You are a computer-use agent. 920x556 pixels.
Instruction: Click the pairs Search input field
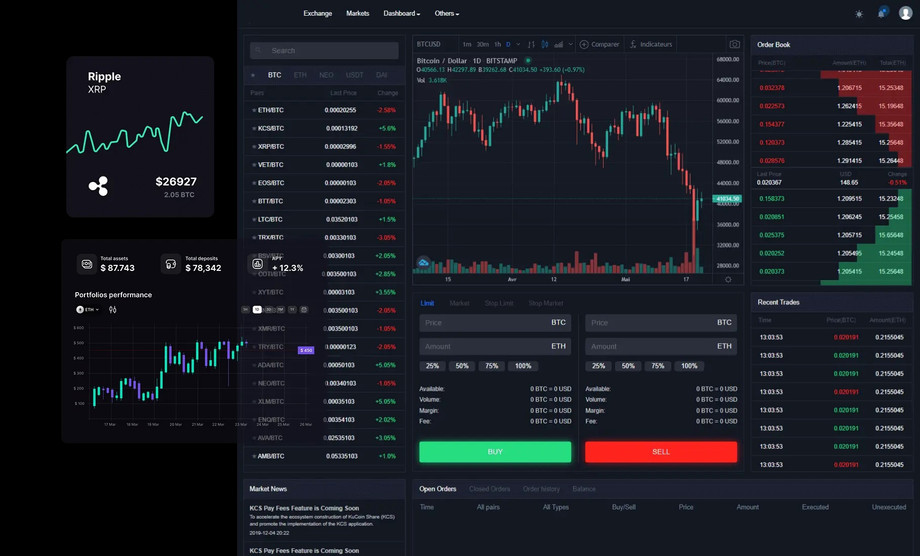325,50
